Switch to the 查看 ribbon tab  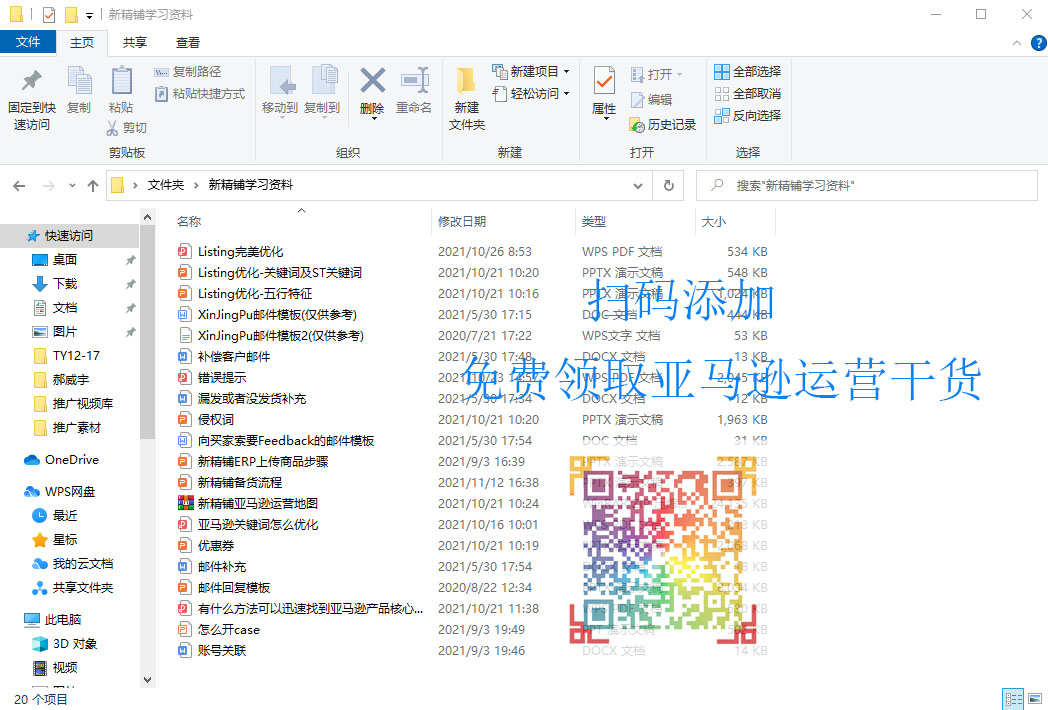(190, 43)
